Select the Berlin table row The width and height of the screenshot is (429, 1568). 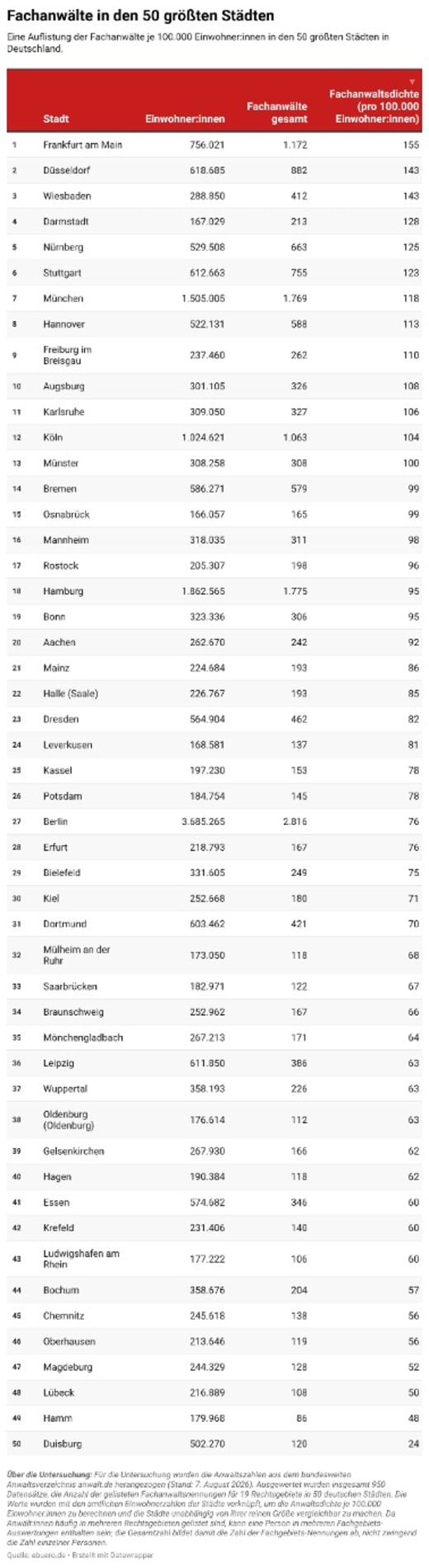pyautogui.click(x=214, y=822)
